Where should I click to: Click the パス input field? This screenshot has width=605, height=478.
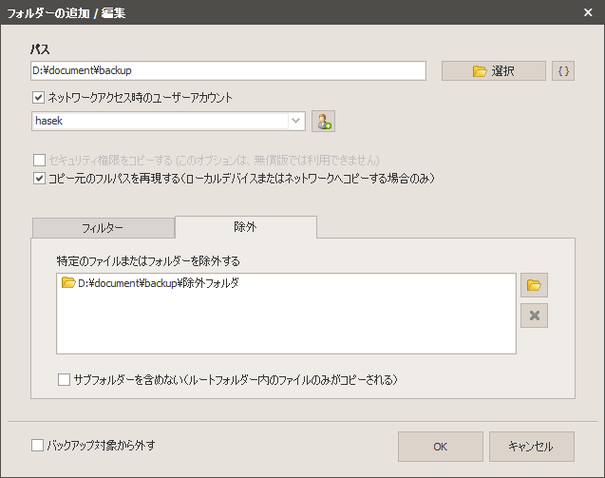point(228,71)
